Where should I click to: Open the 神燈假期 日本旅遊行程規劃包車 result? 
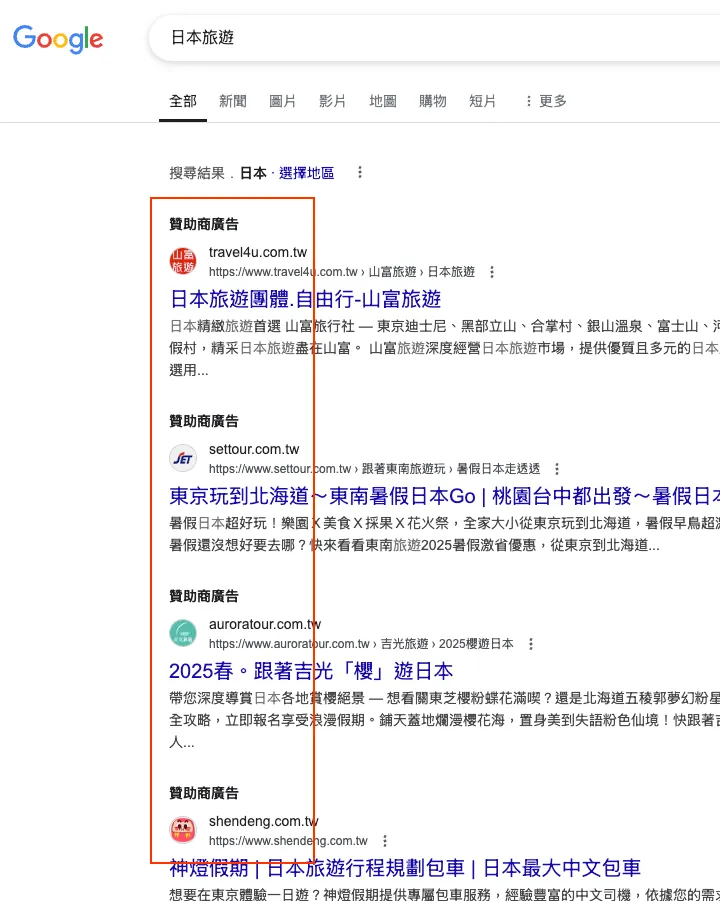pyautogui.click(x=405, y=868)
